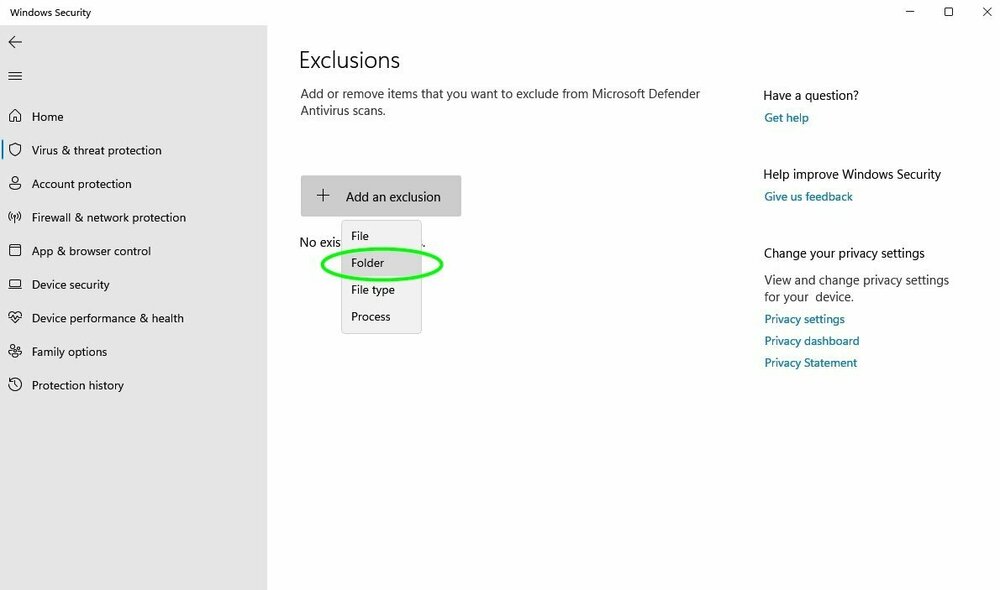The image size is (1000, 590).
Task: Open the Get help link
Action: point(786,118)
